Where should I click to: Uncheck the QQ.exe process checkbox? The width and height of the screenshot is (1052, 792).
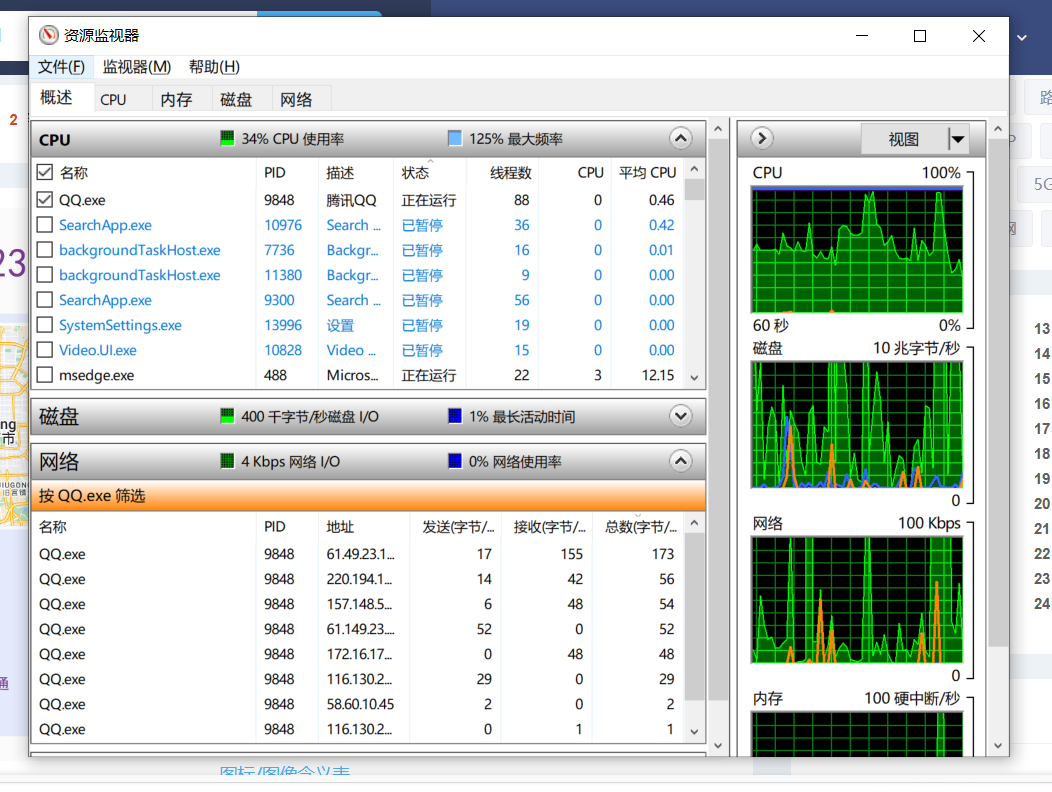[45, 200]
